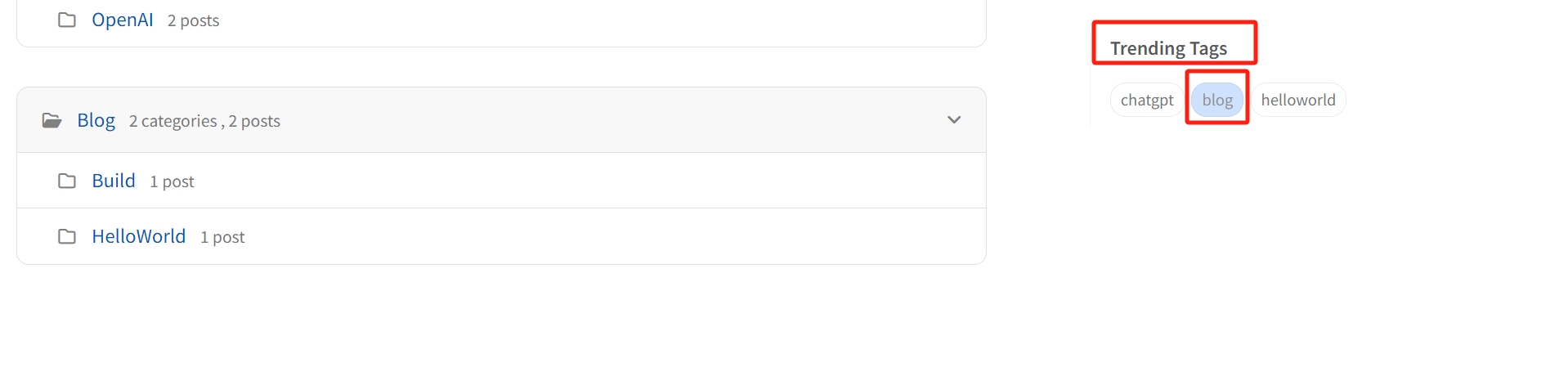
Task: Open the Blog category link
Action: [x=96, y=120]
